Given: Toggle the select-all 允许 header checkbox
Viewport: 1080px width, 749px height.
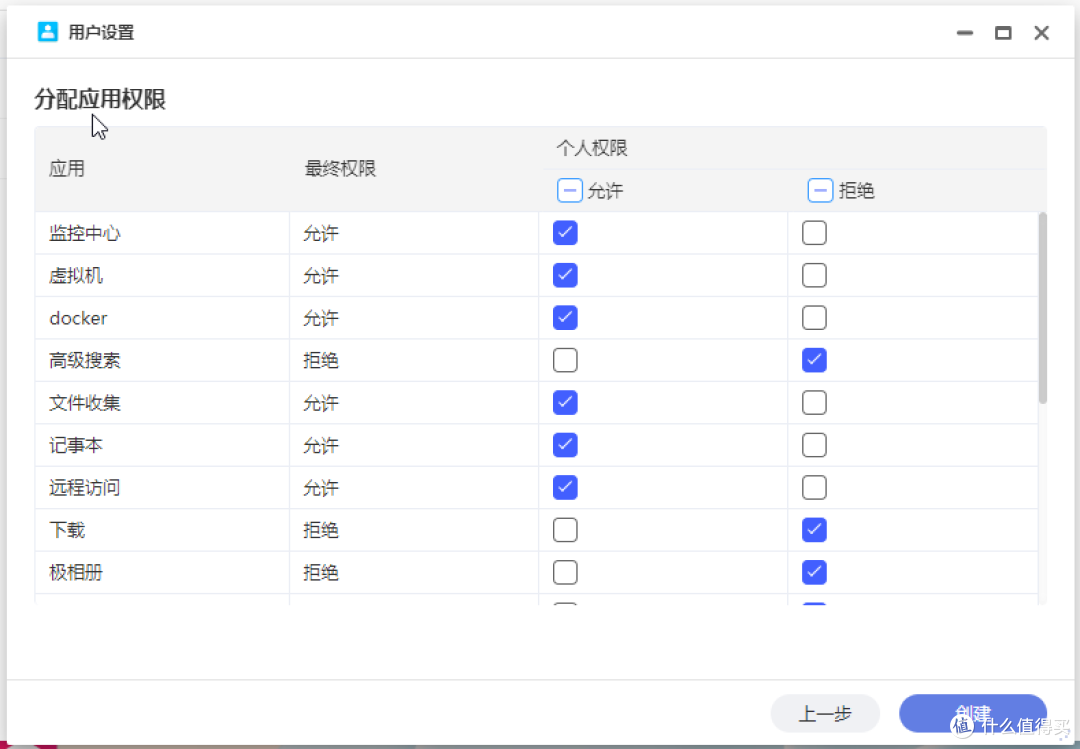Looking at the screenshot, I should pos(570,190).
